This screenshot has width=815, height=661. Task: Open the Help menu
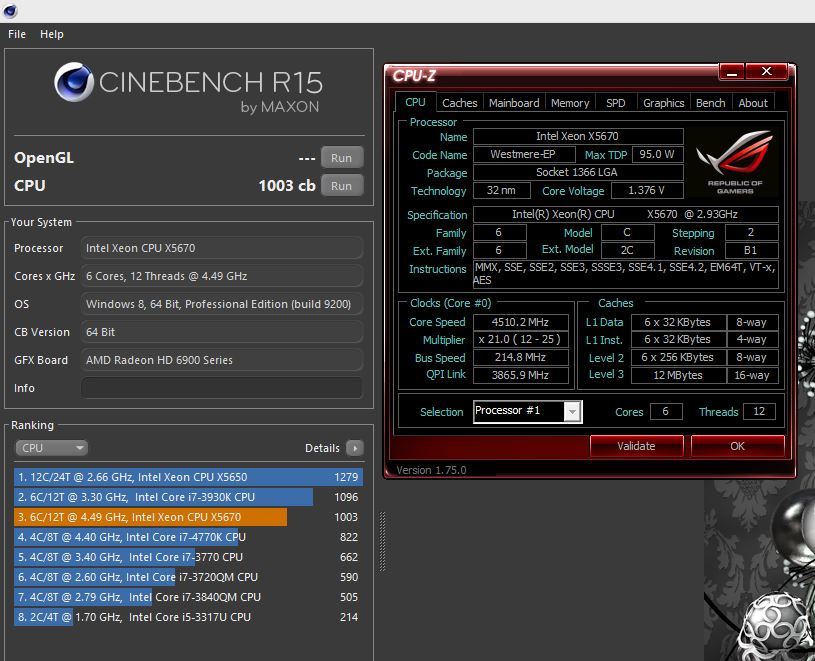pos(51,34)
